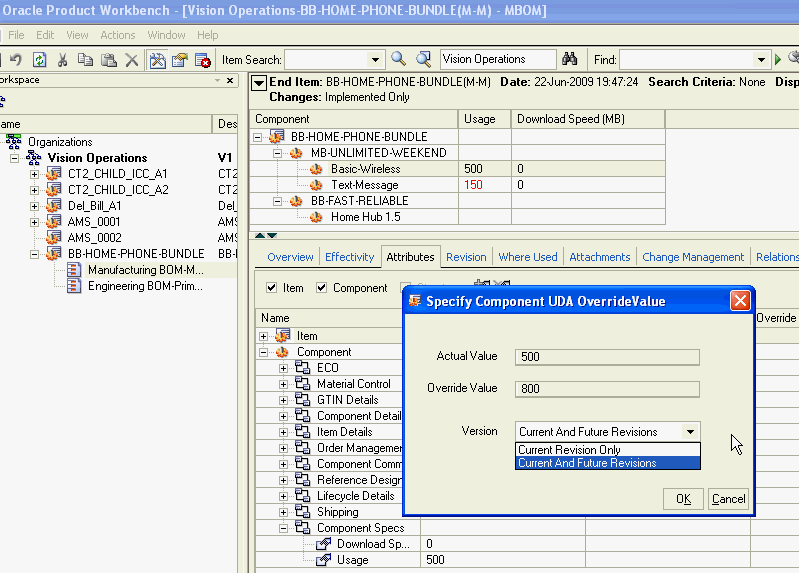The image size is (799, 573).
Task: Click the hammer and wrench tools icon
Action: (x=157, y=60)
